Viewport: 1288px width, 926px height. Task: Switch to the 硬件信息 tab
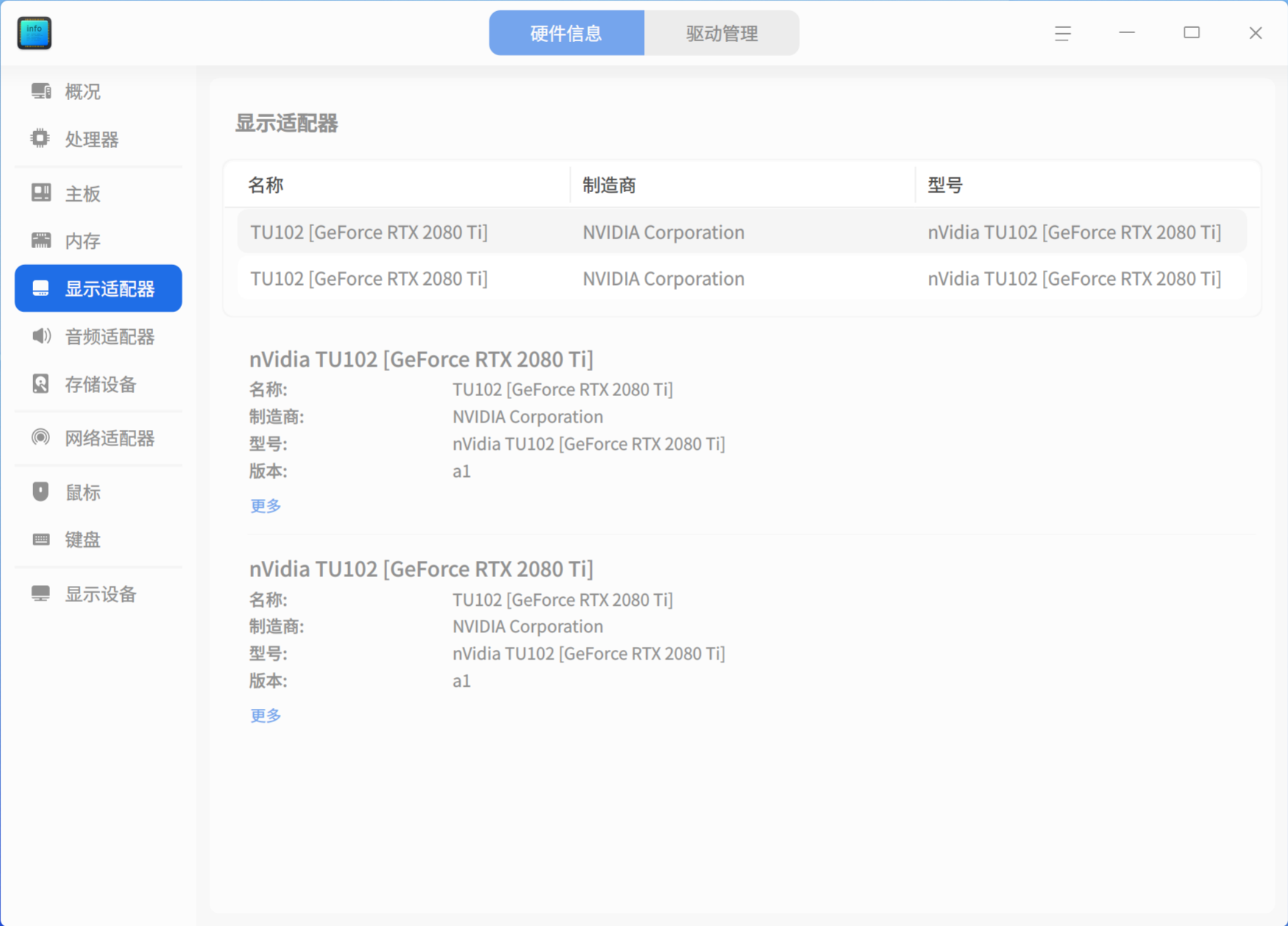[567, 33]
